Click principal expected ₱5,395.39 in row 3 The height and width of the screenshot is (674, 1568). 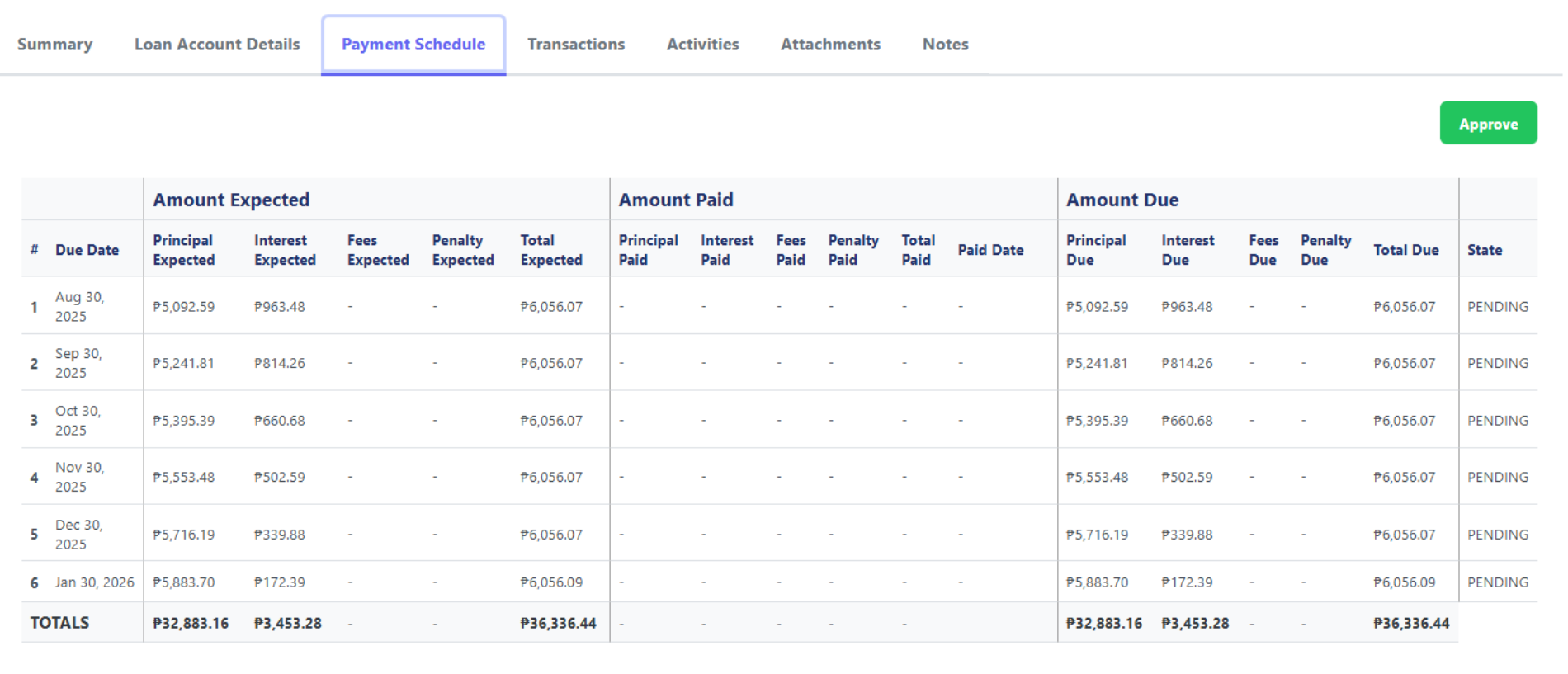[183, 420]
